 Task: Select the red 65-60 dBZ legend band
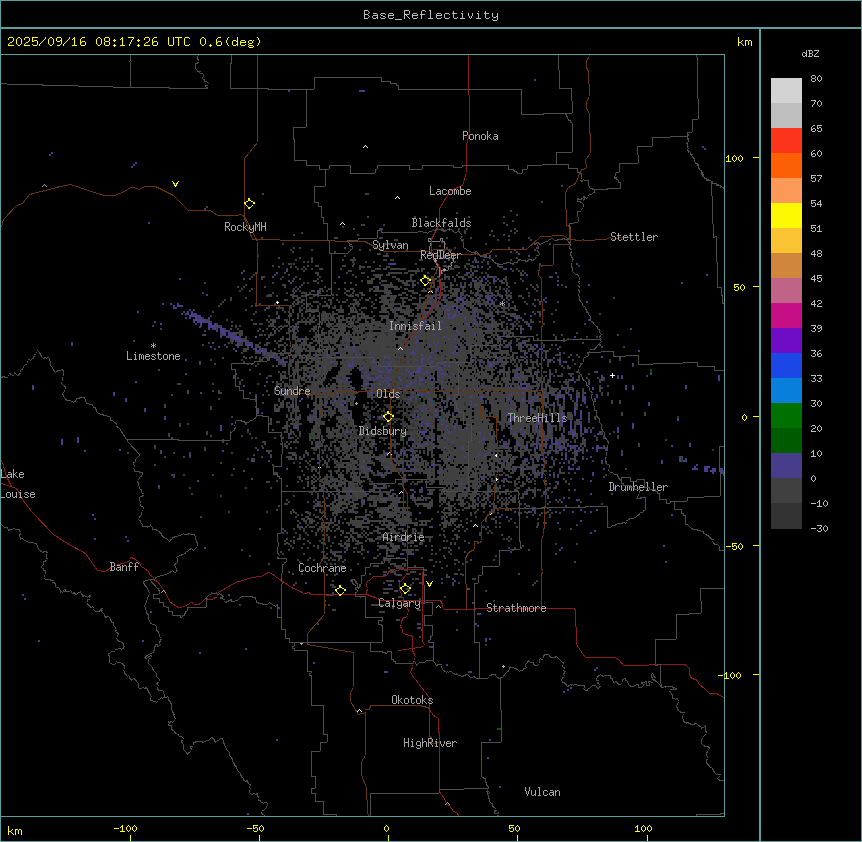786,140
